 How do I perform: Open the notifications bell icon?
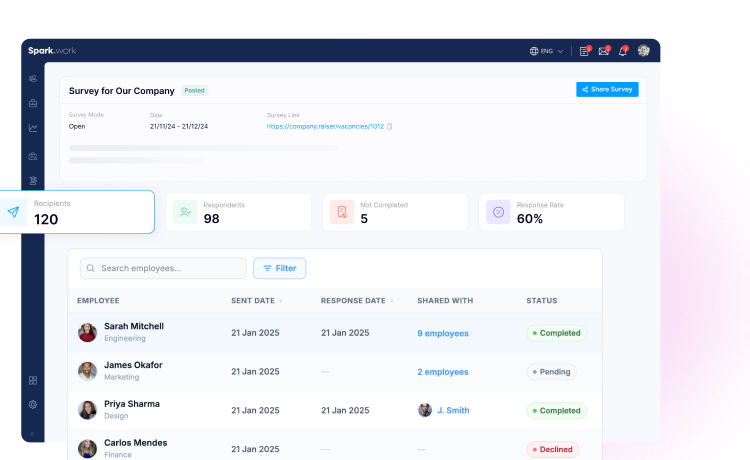[x=623, y=51]
